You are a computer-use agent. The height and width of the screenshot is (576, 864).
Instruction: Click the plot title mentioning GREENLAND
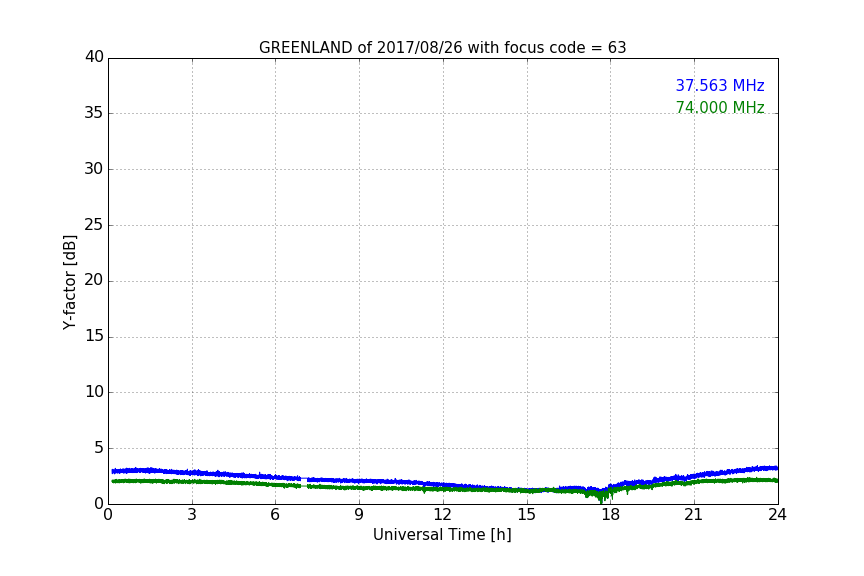pos(442,48)
